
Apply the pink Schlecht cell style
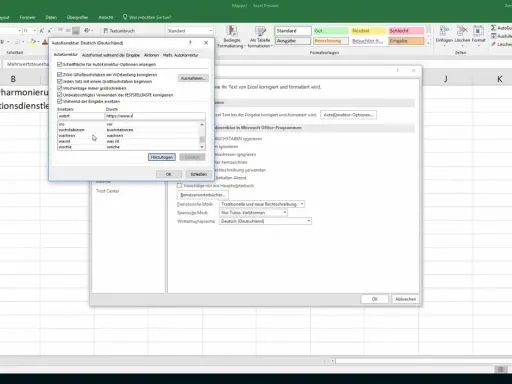[x=406, y=31]
